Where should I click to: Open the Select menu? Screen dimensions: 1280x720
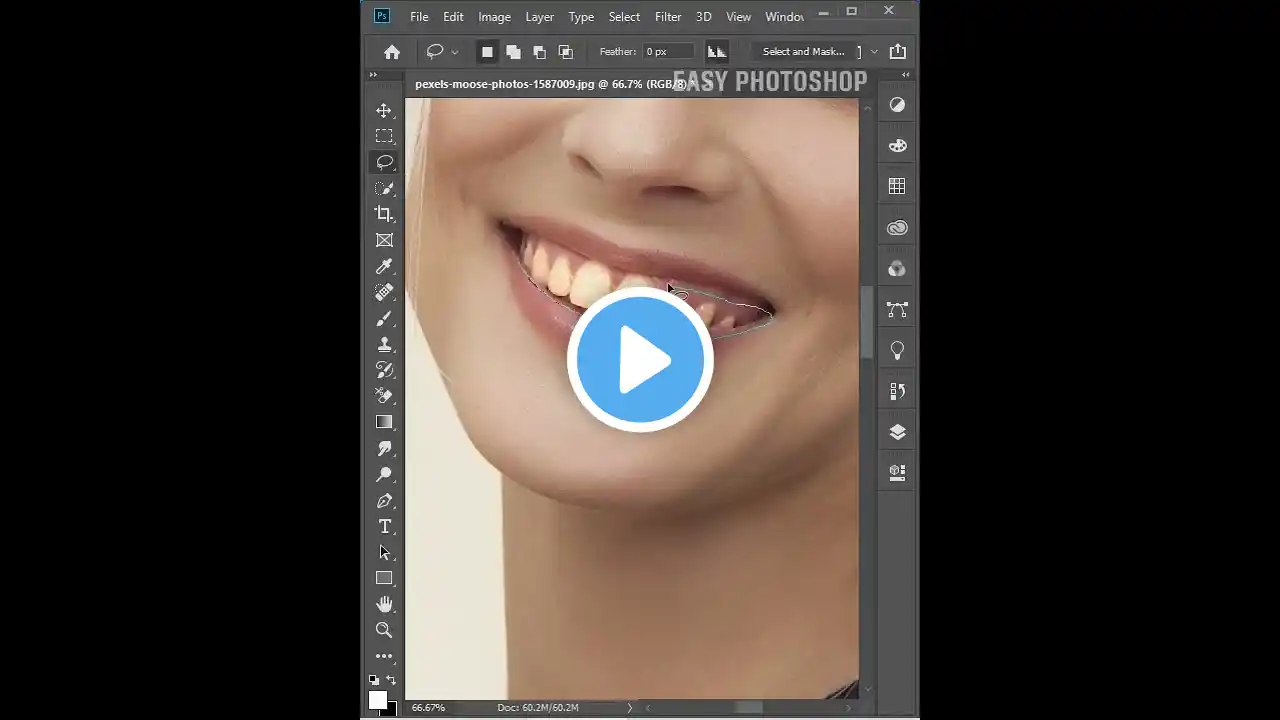click(624, 17)
